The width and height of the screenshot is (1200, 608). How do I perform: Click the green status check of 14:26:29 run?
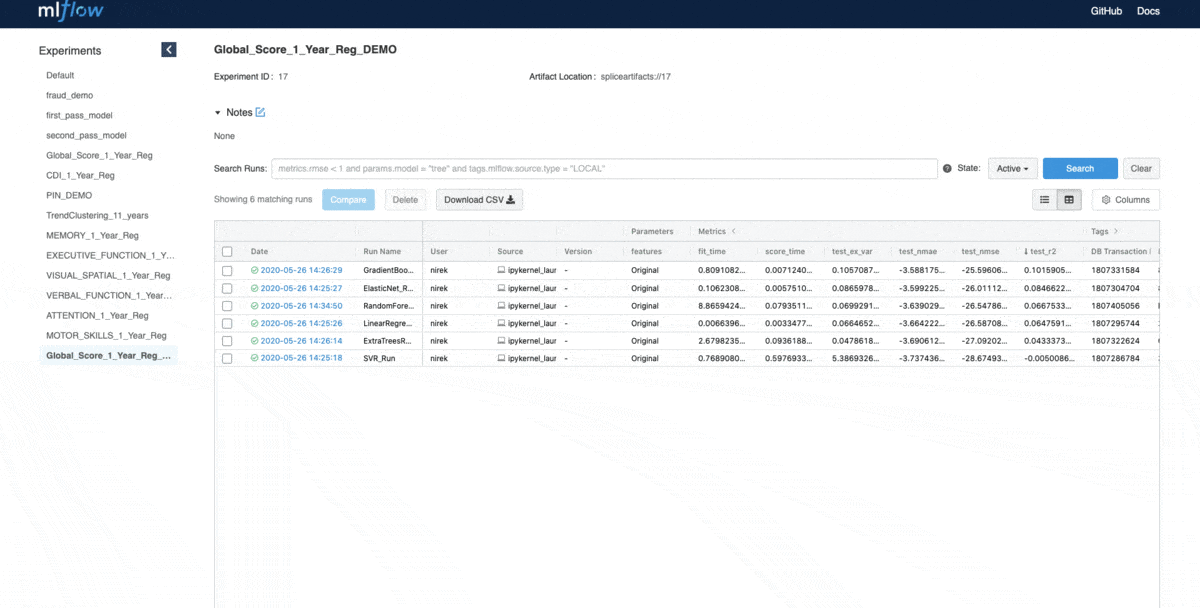click(255, 270)
